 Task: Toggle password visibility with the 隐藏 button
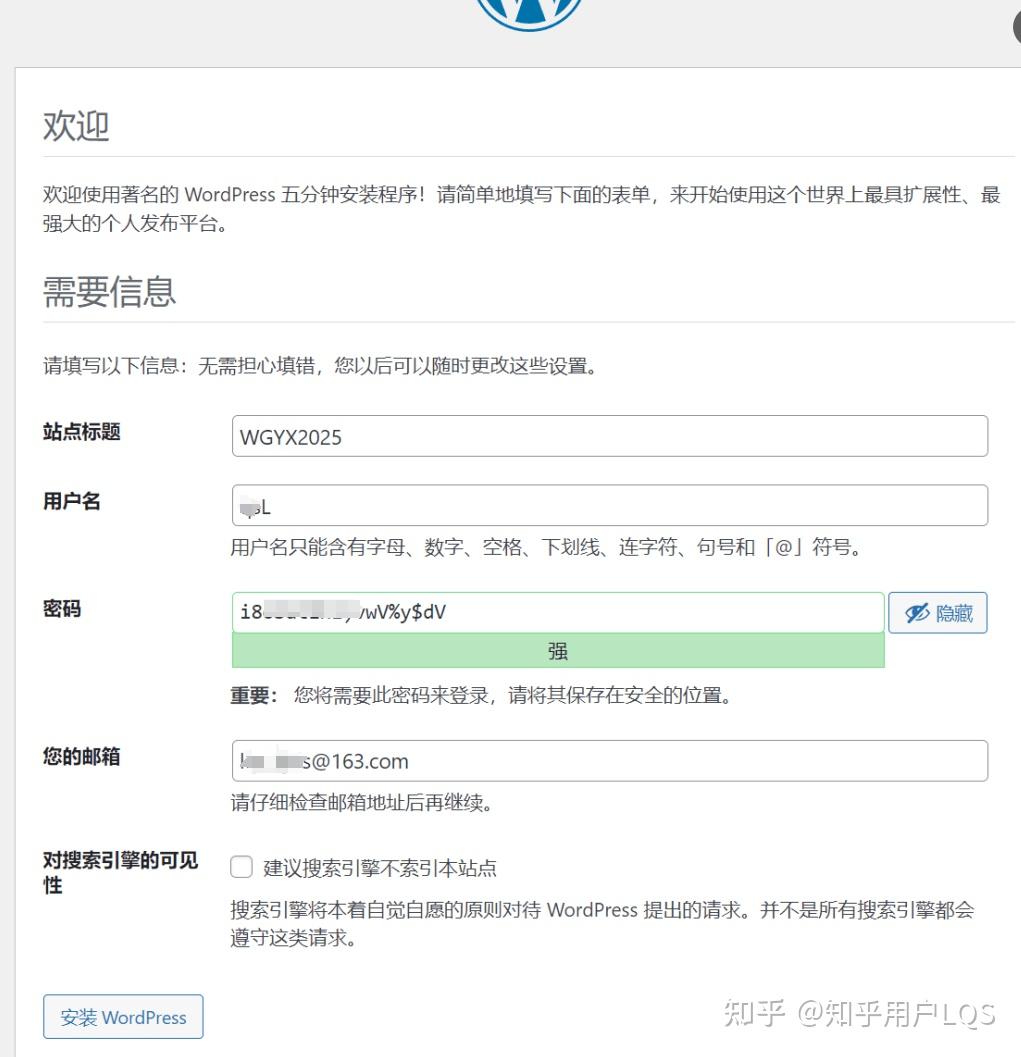[x=937, y=613]
